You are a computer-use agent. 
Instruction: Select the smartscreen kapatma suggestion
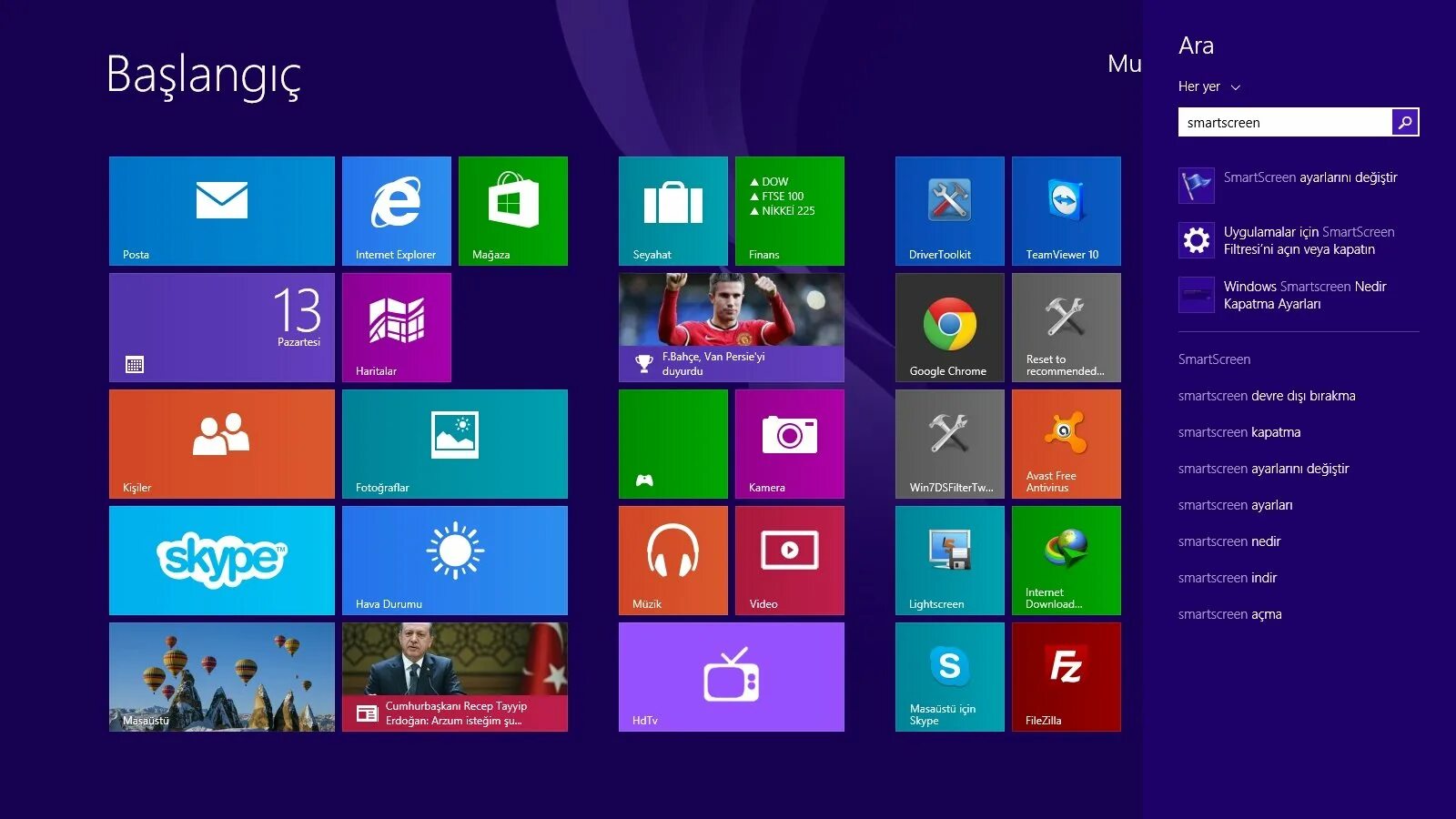pyautogui.click(x=1239, y=432)
